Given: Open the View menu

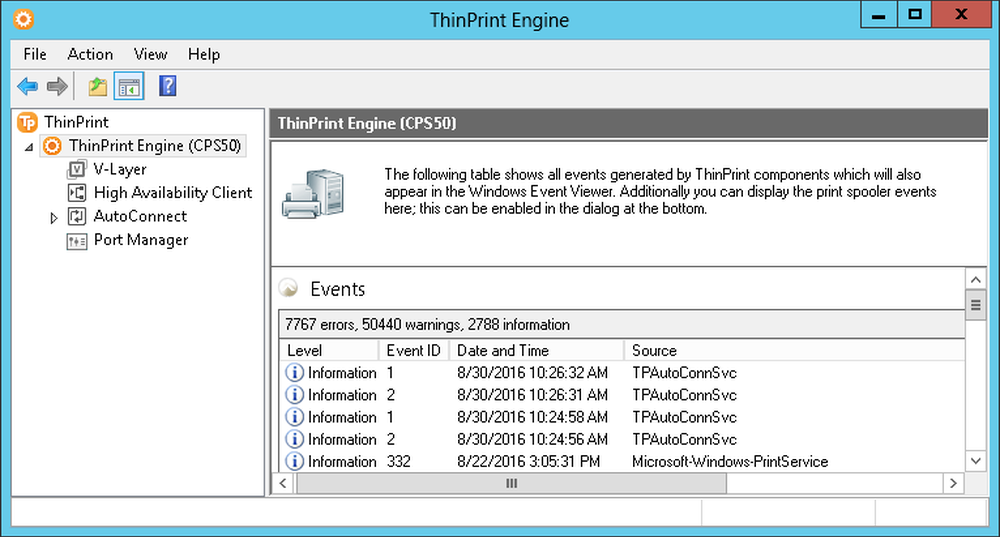Looking at the screenshot, I should (151, 54).
